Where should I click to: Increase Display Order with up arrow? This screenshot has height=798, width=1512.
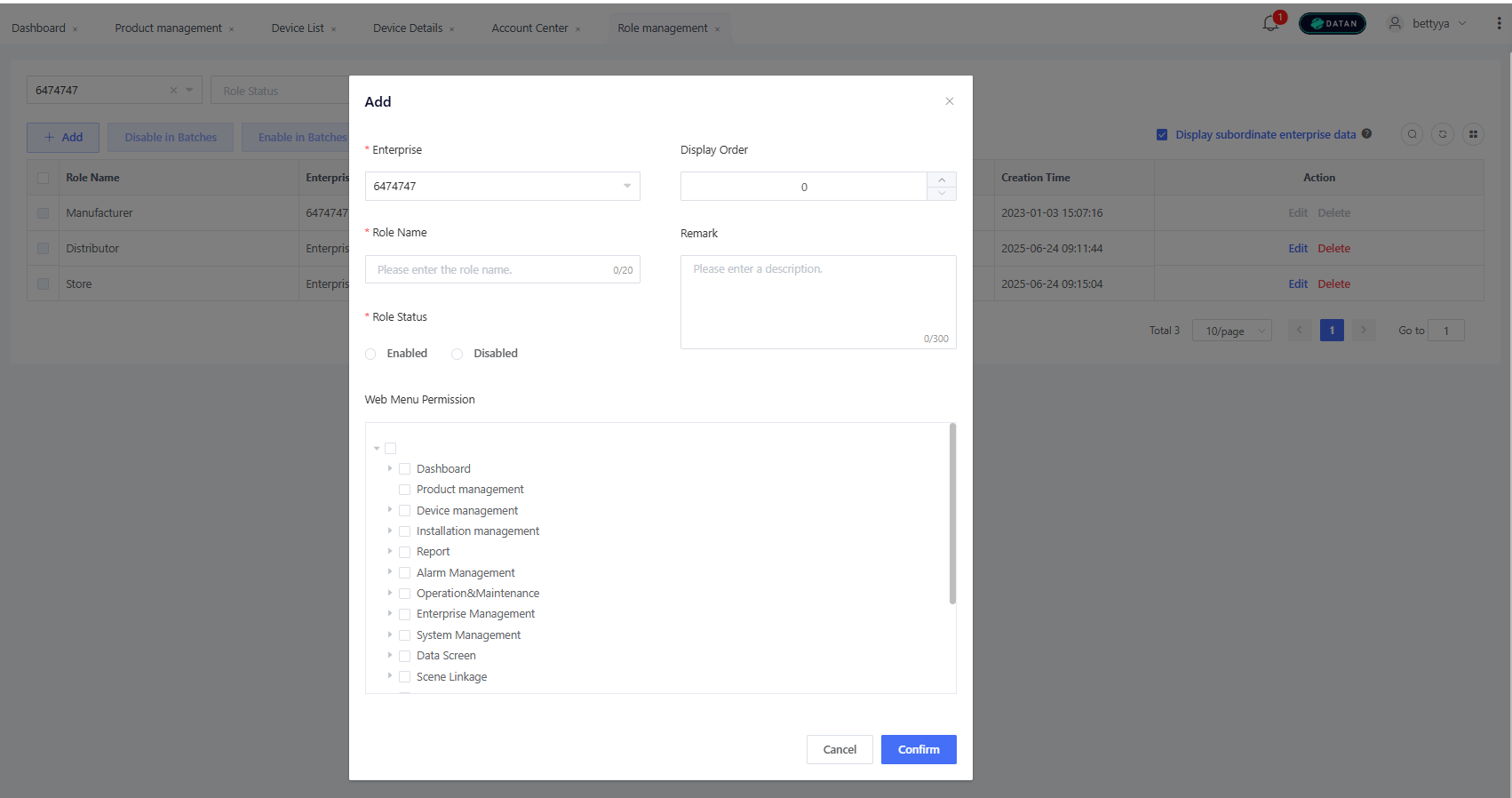coord(942,180)
